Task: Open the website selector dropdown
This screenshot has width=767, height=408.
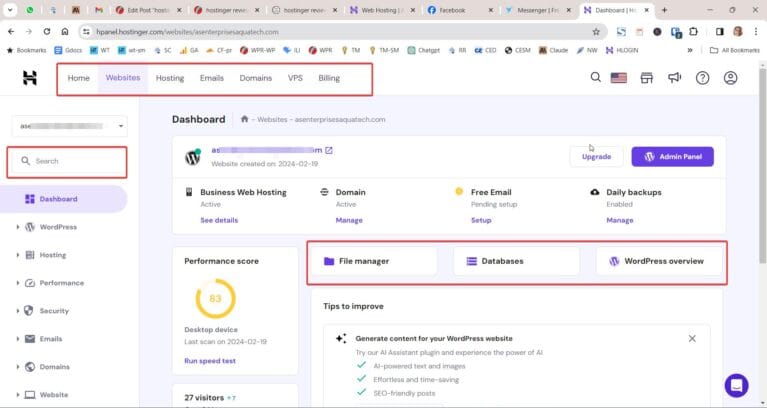Action: [69, 126]
